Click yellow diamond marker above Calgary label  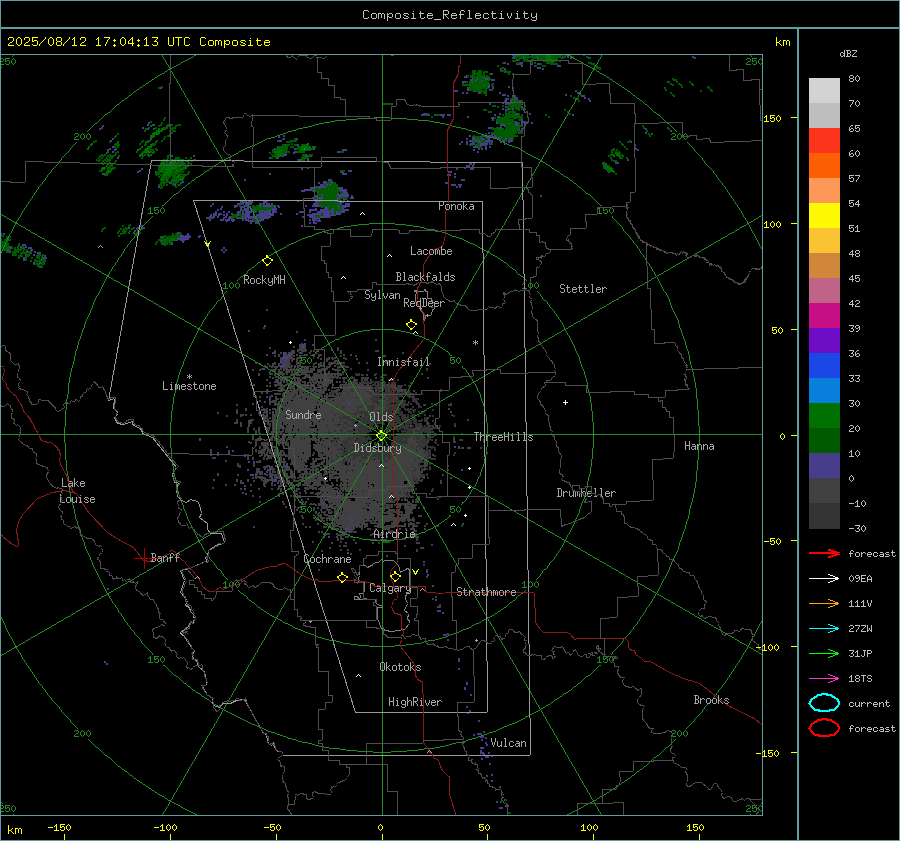[395, 576]
